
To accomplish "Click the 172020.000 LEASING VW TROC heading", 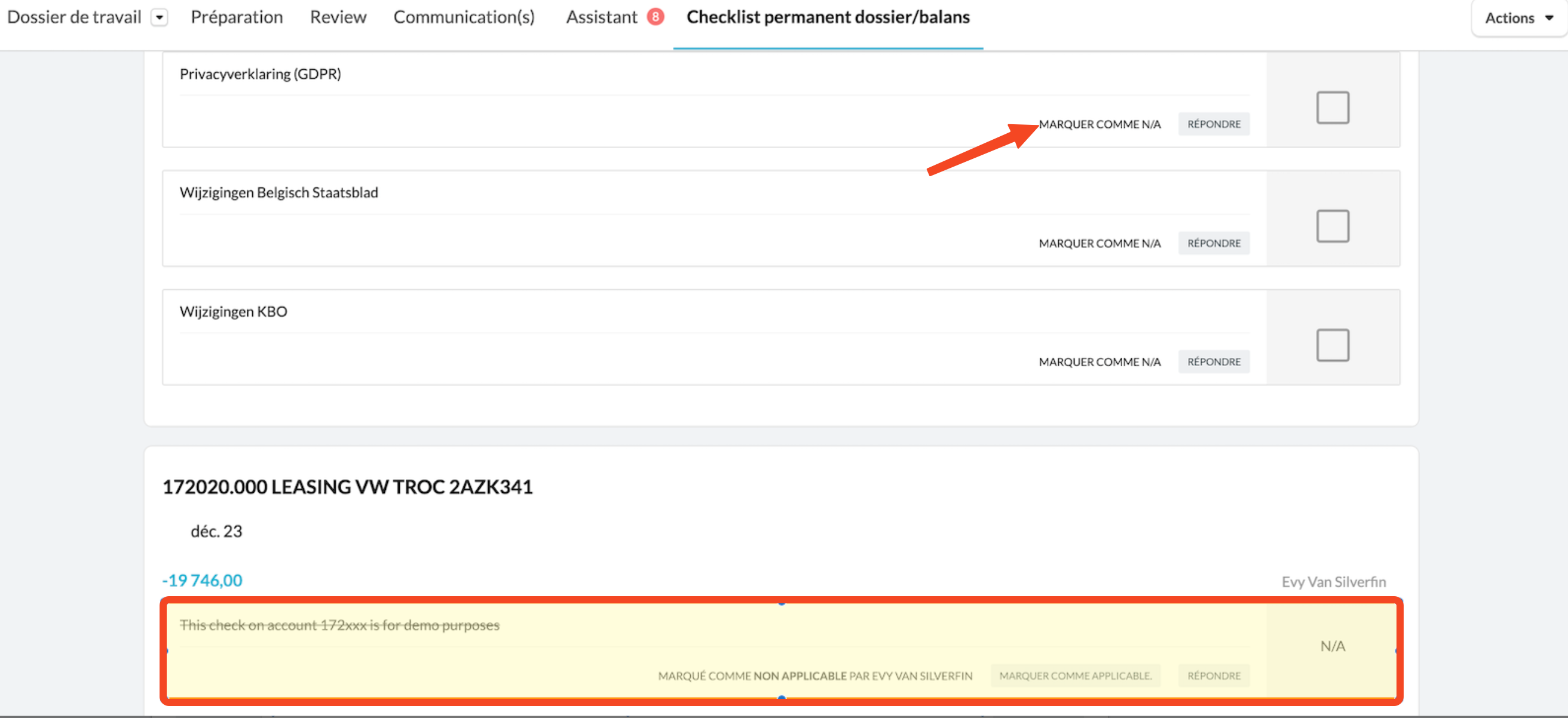I will pos(348,487).
